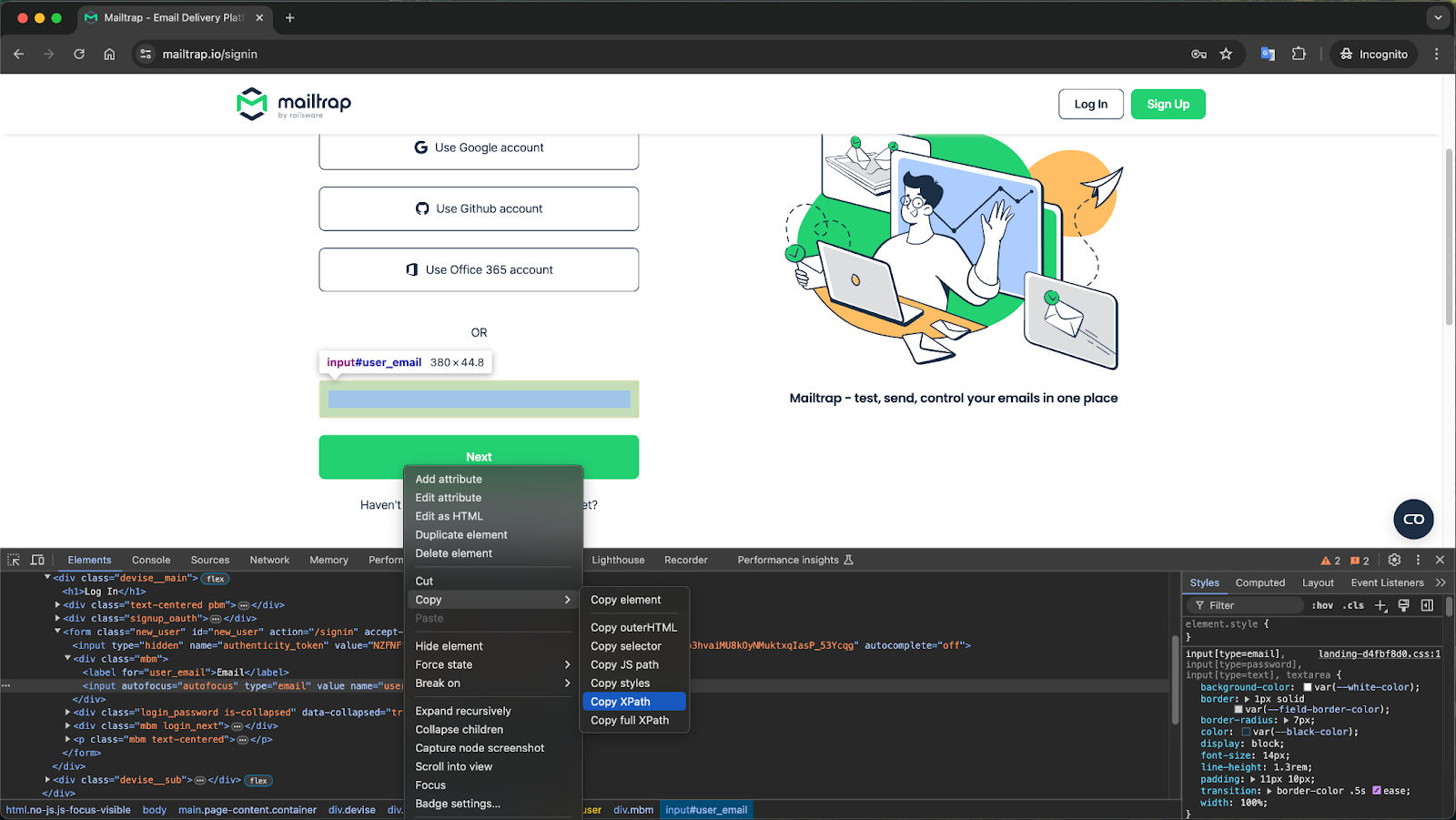Activate the inspect element picker icon
The height and width of the screenshot is (820, 1456).
pyautogui.click(x=14, y=560)
